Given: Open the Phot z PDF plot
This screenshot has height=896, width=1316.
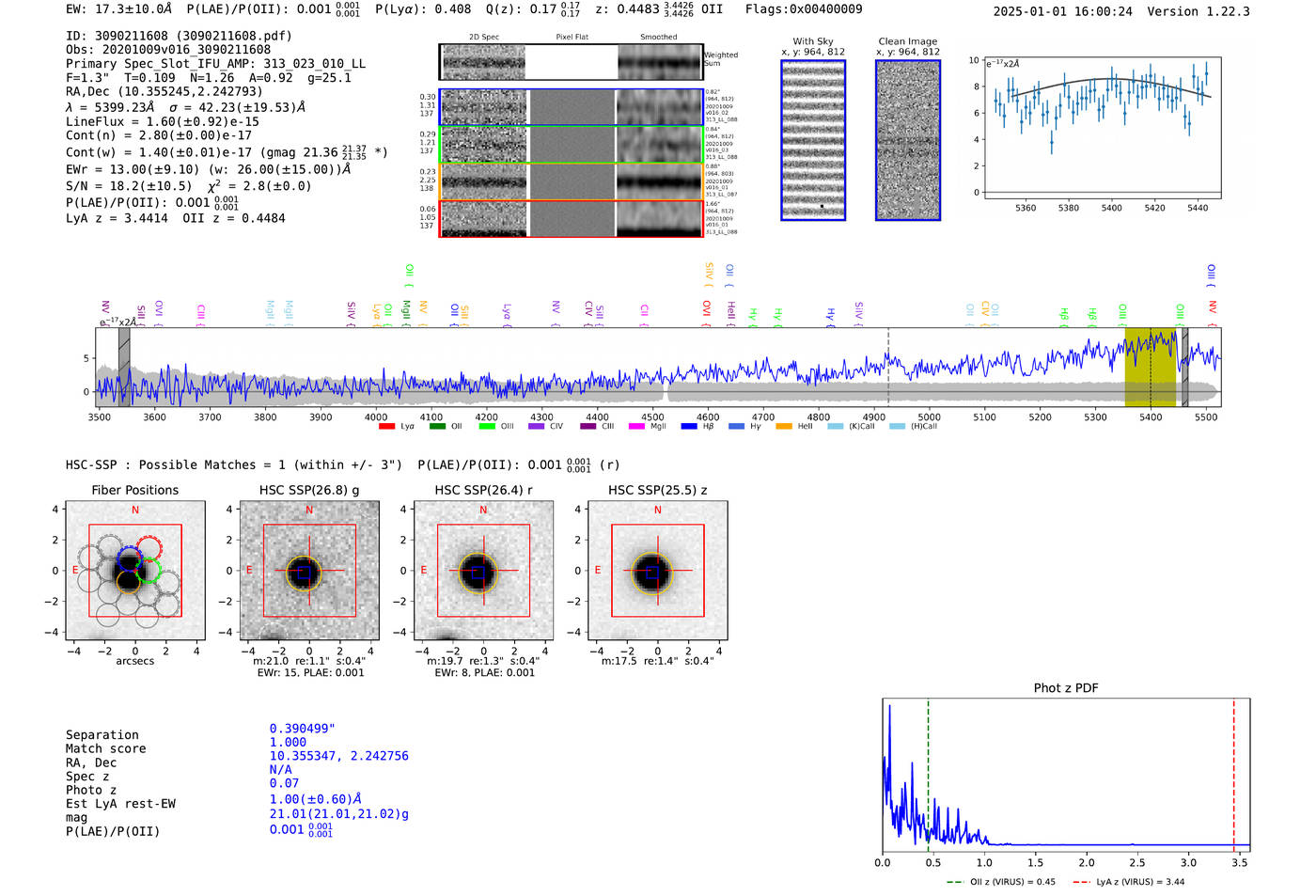Looking at the screenshot, I should (x=1066, y=773).
